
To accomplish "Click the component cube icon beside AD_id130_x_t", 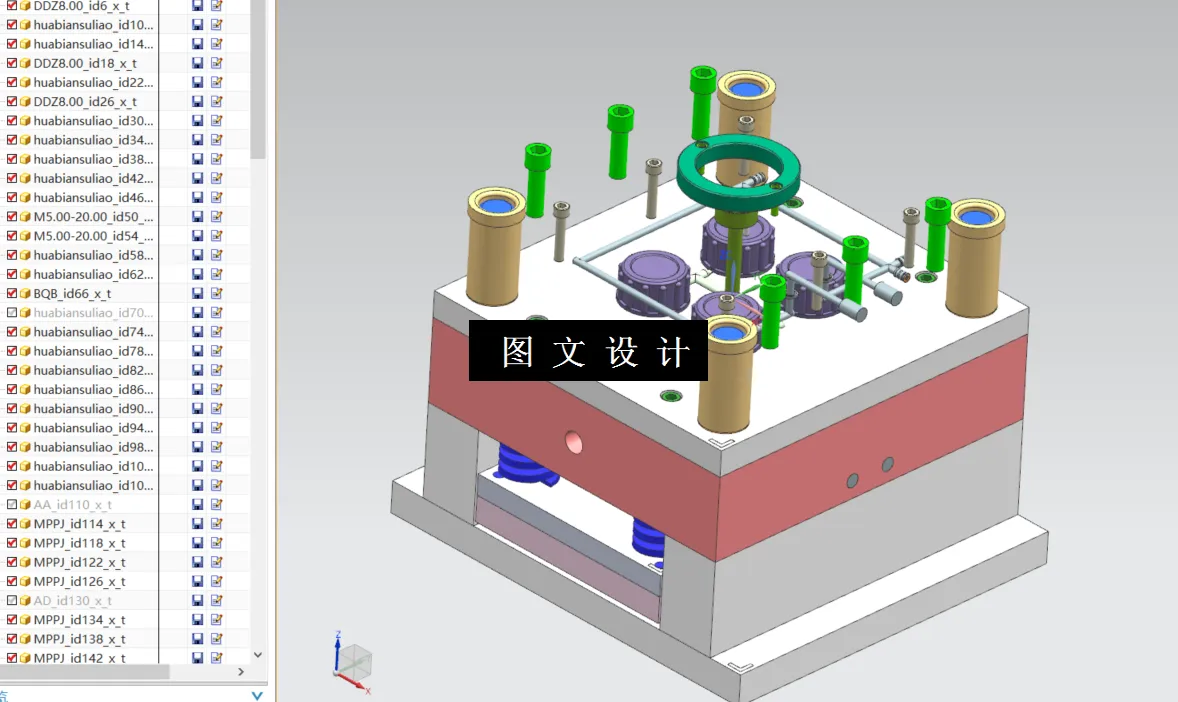I will (24, 600).
